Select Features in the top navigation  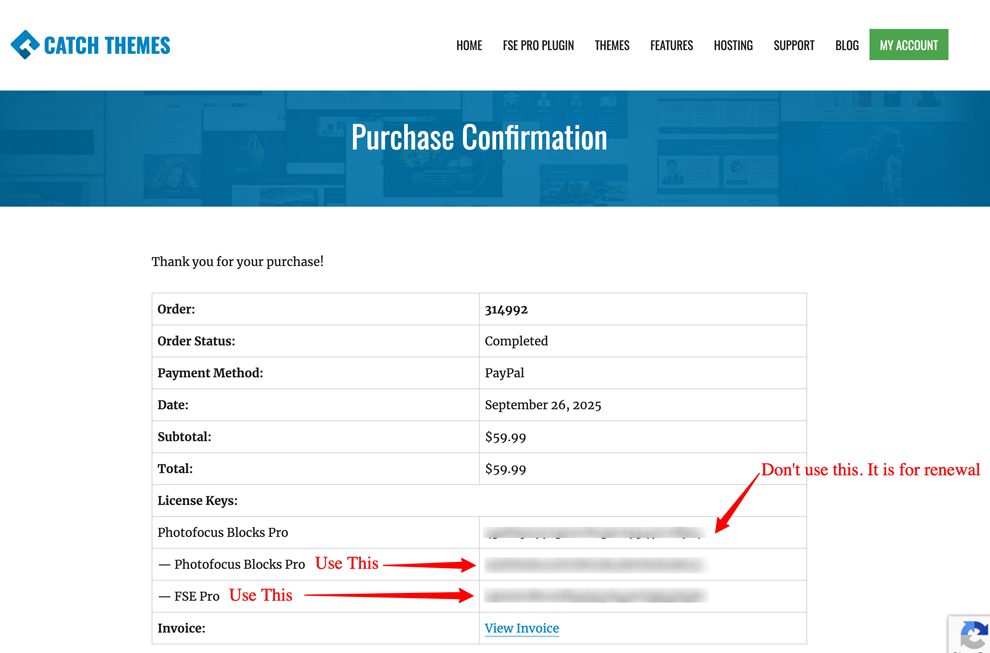pyautogui.click(x=671, y=45)
